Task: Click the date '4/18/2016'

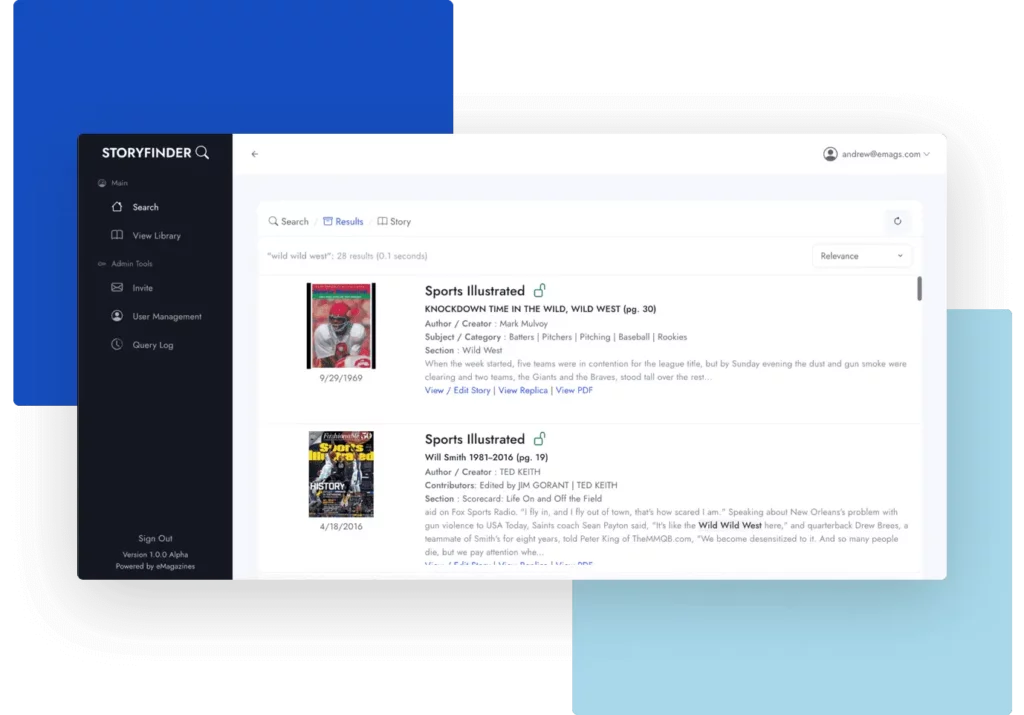Action: (341, 526)
